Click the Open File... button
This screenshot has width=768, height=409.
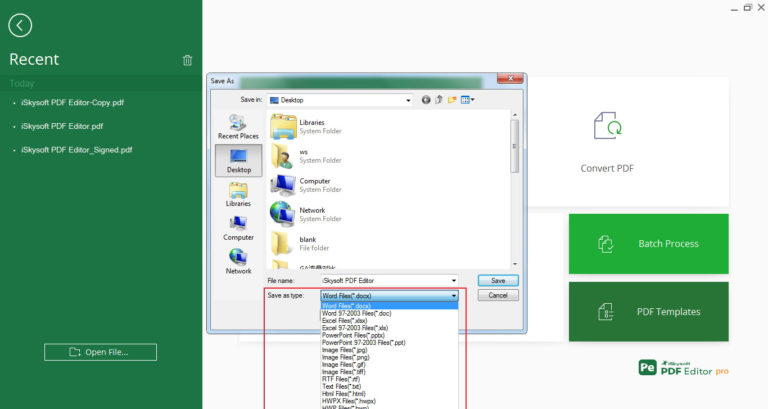tap(100, 352)
